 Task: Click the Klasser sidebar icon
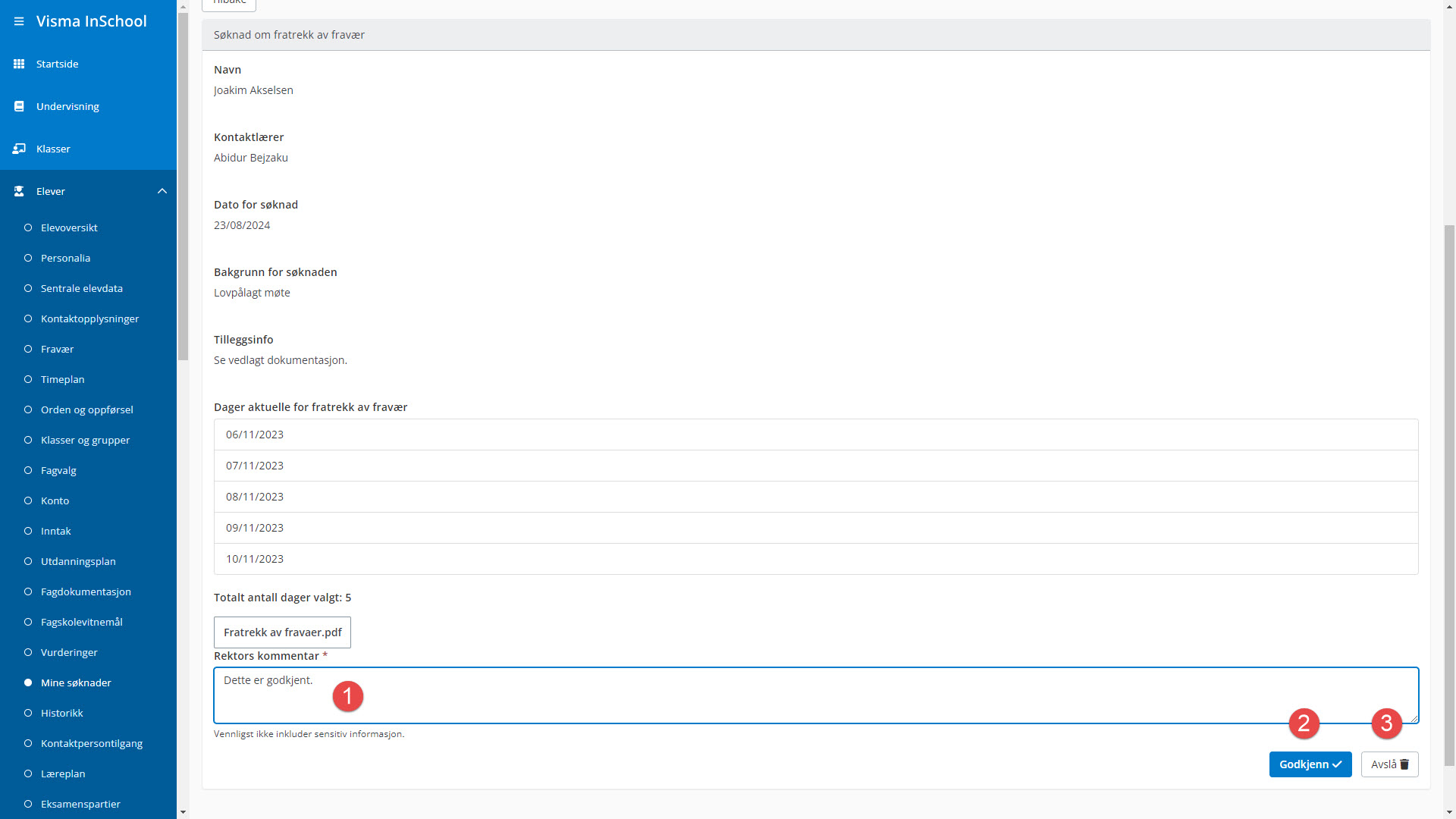[x=19, y=149]
